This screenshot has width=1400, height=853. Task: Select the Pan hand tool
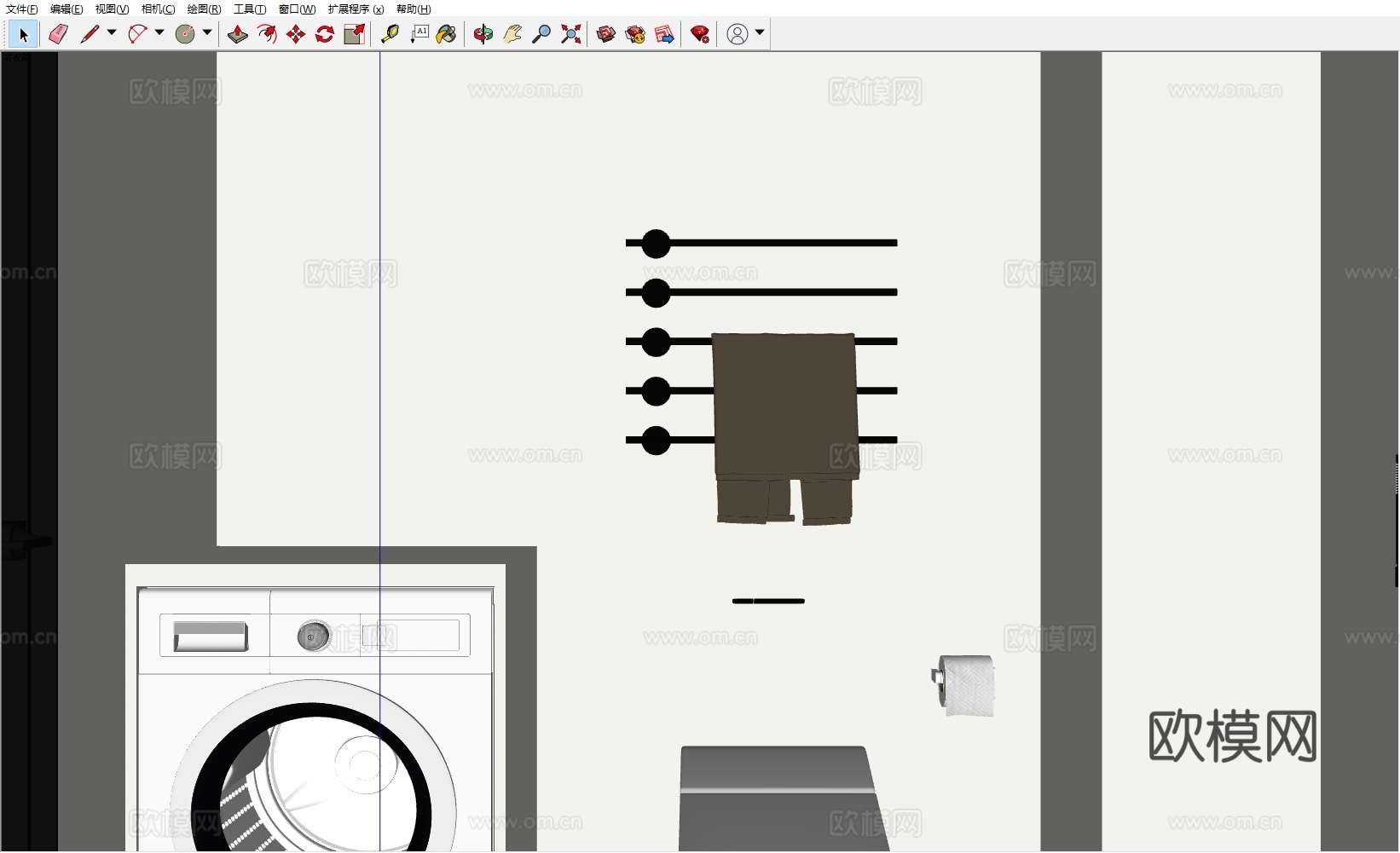(512, 34)
